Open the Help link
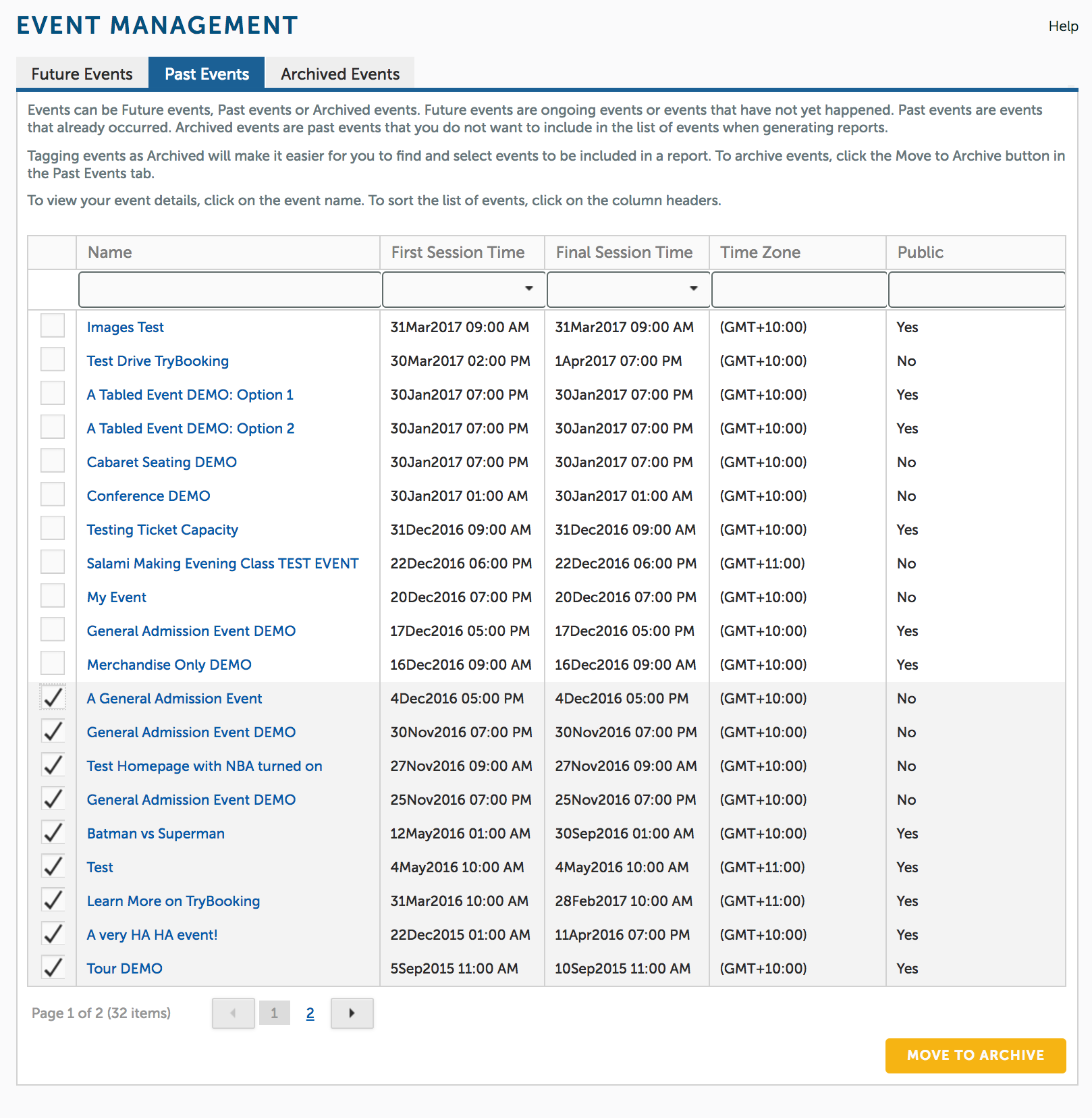The width and height of the screenshot is (1092, 1118). [x=1063, y=26]
